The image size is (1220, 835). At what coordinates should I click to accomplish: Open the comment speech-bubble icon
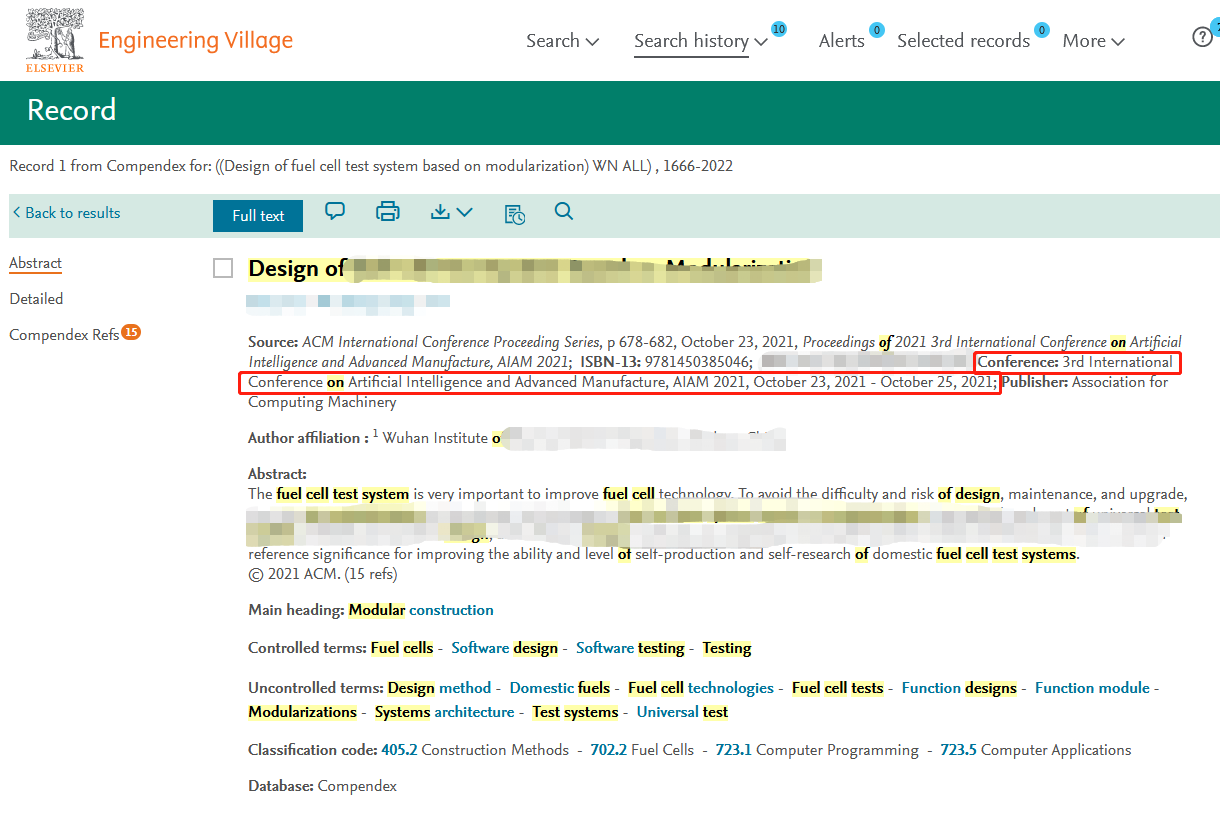335,211
